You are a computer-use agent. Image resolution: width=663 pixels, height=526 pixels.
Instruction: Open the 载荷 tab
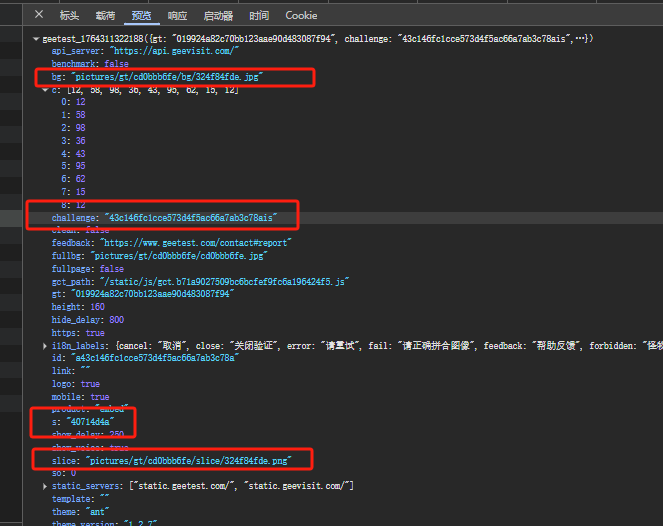point(105,16)
